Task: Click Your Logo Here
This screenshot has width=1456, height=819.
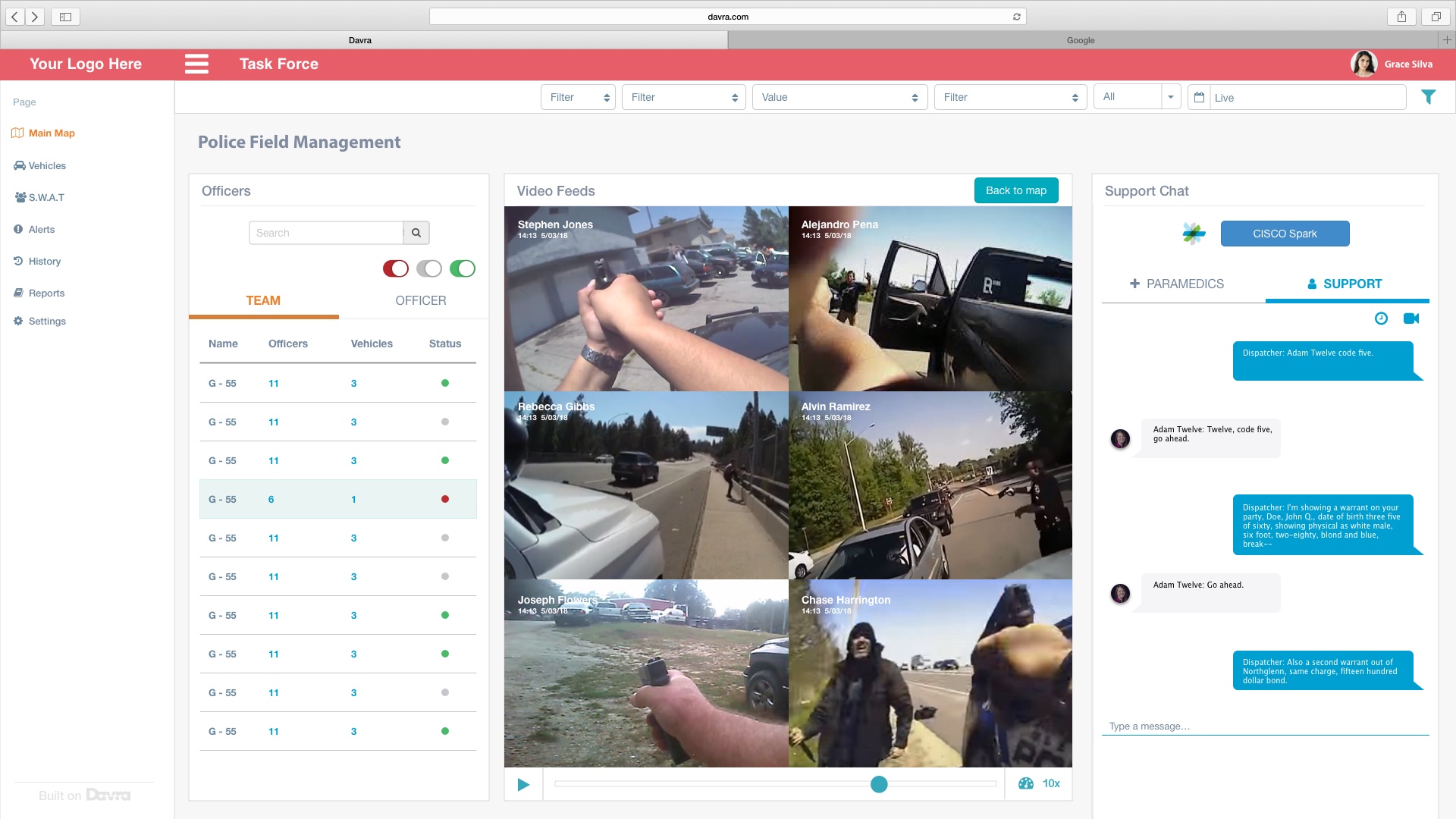Action: 86,64
